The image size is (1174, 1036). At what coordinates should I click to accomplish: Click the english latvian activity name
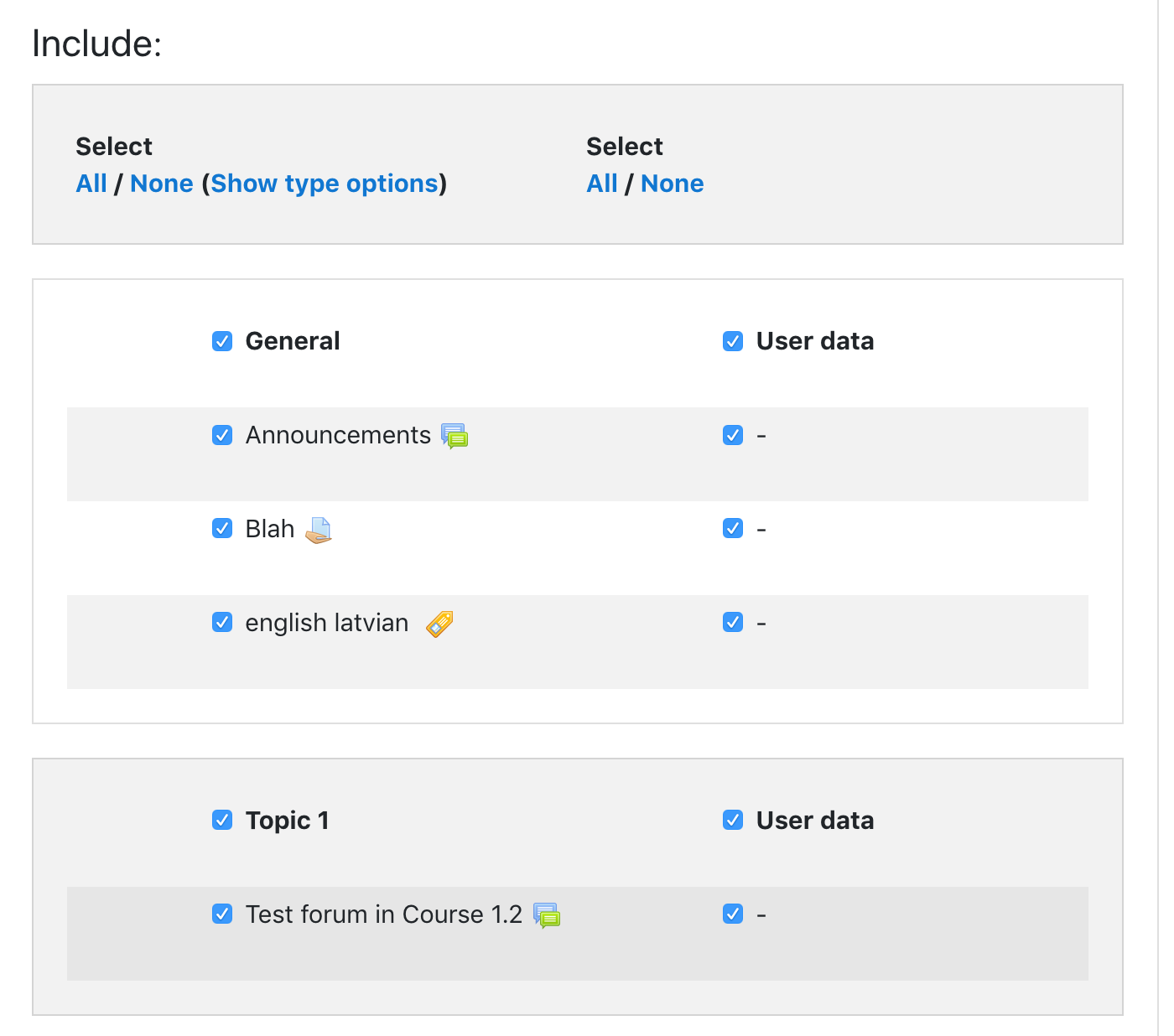[x=327, y=623]
